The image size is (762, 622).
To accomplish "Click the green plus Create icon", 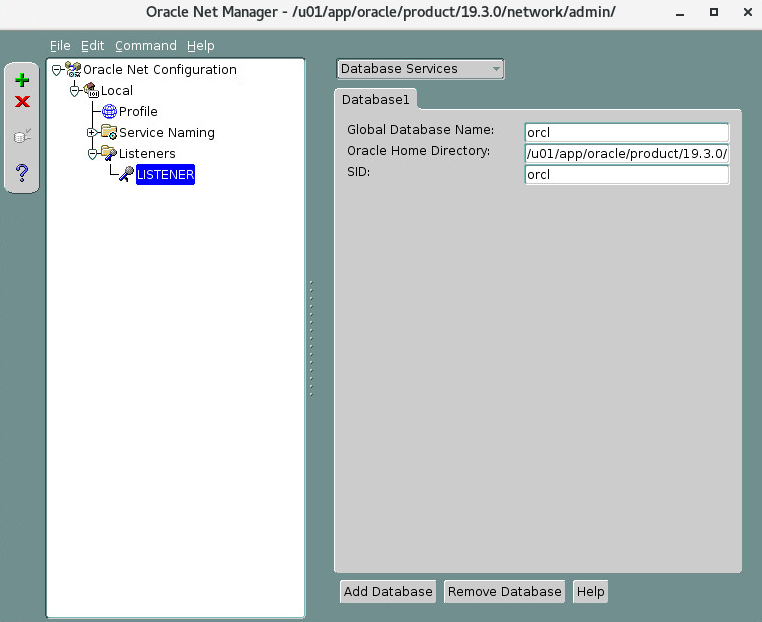I will click(x=22, y=80).
